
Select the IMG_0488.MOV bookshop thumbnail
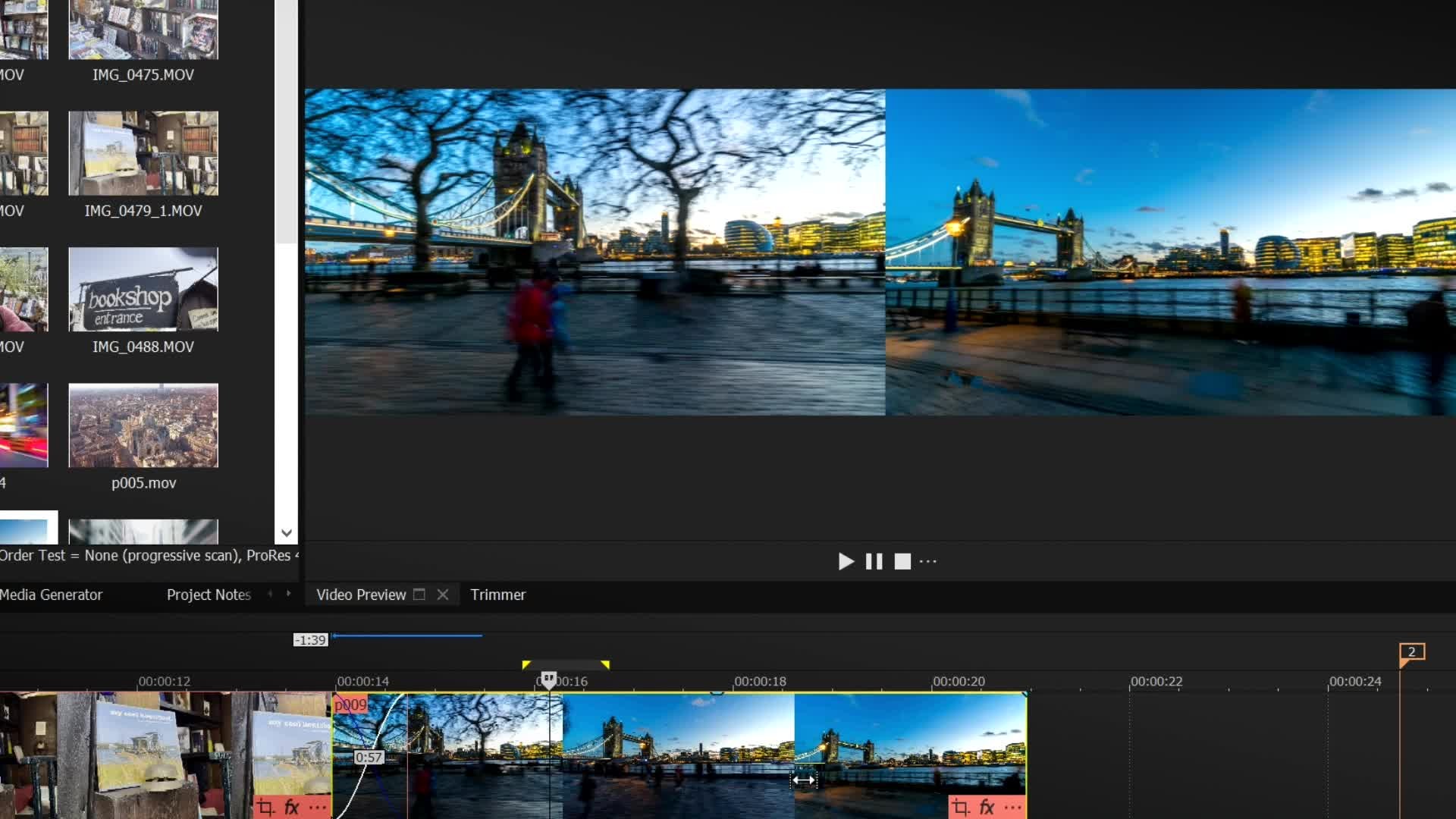(x=143, y=290)
